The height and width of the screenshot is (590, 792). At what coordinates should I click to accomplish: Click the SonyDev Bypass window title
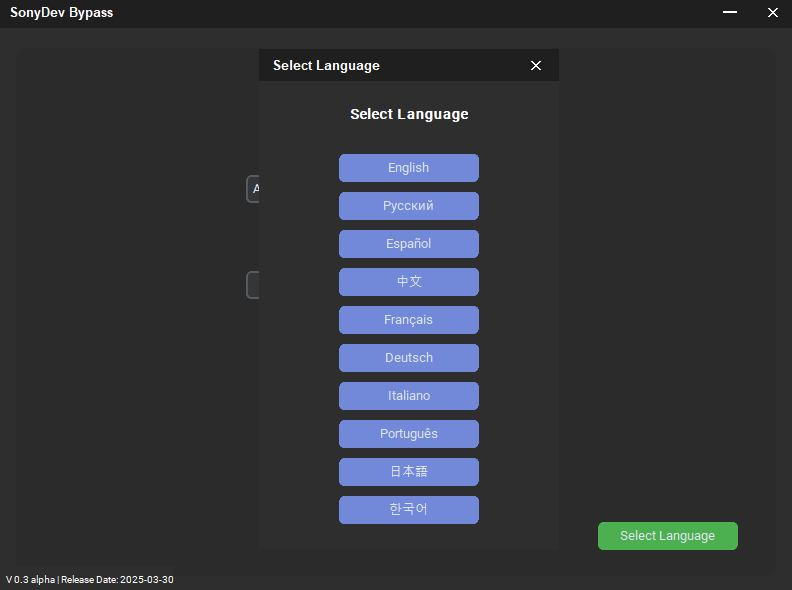click(62, 13)
